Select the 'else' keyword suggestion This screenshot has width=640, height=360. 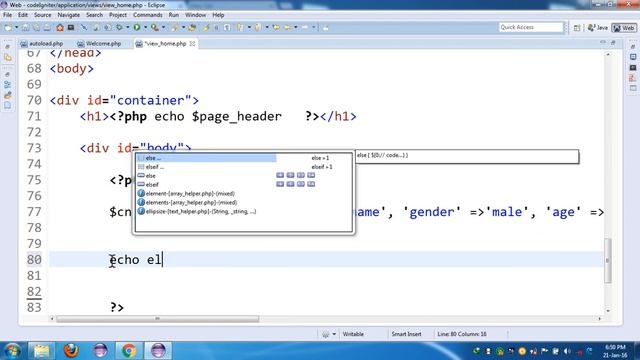(x=243, y=176)
